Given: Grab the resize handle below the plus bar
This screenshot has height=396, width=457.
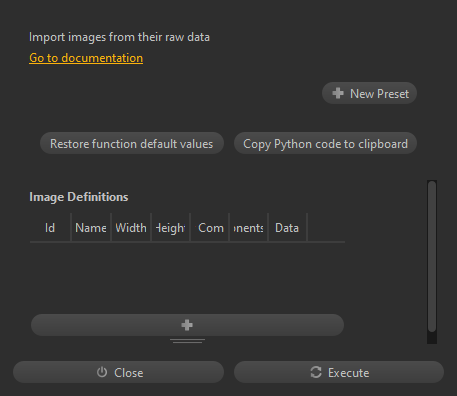Looking at the screenshot, I should (187, 341).
